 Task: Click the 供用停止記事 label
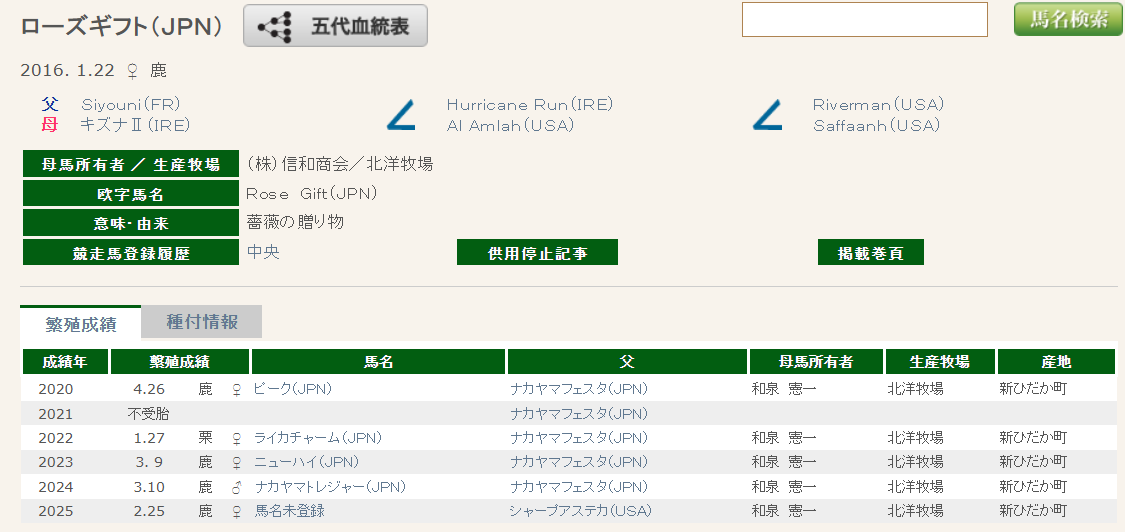pyautogui.click(x=537, y=252)
